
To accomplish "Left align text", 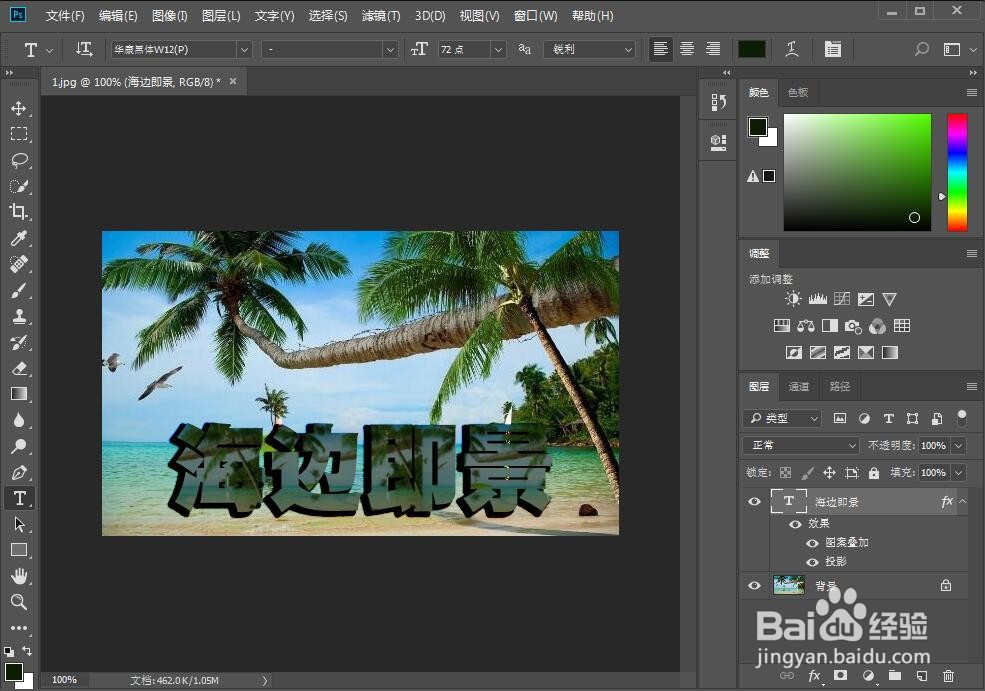I will pyautogui.click(x=660, y=49).
